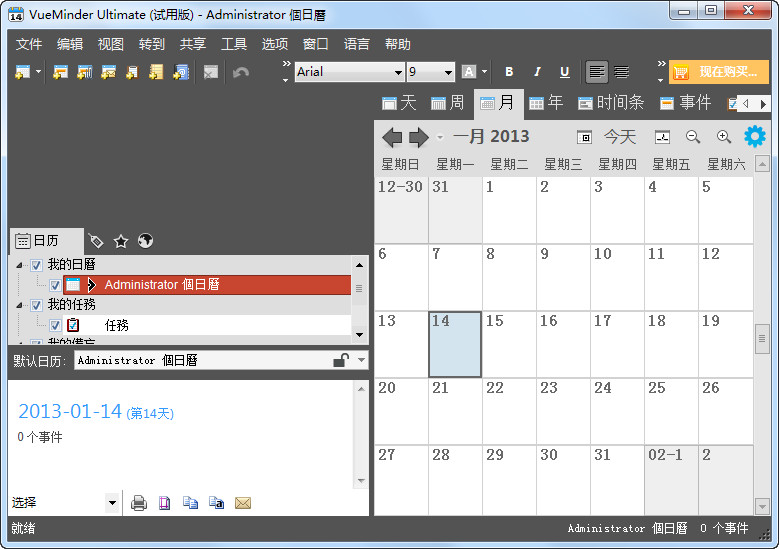Open the 语言 menu
This screenshot has height=549, width=779.
(x=357, y=44)
